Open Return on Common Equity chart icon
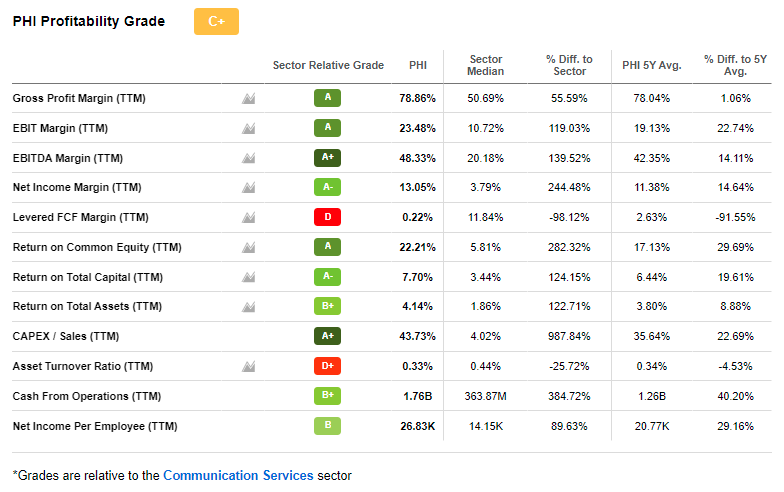Viewport: 784px width, 492px height. tap(248, 247)
